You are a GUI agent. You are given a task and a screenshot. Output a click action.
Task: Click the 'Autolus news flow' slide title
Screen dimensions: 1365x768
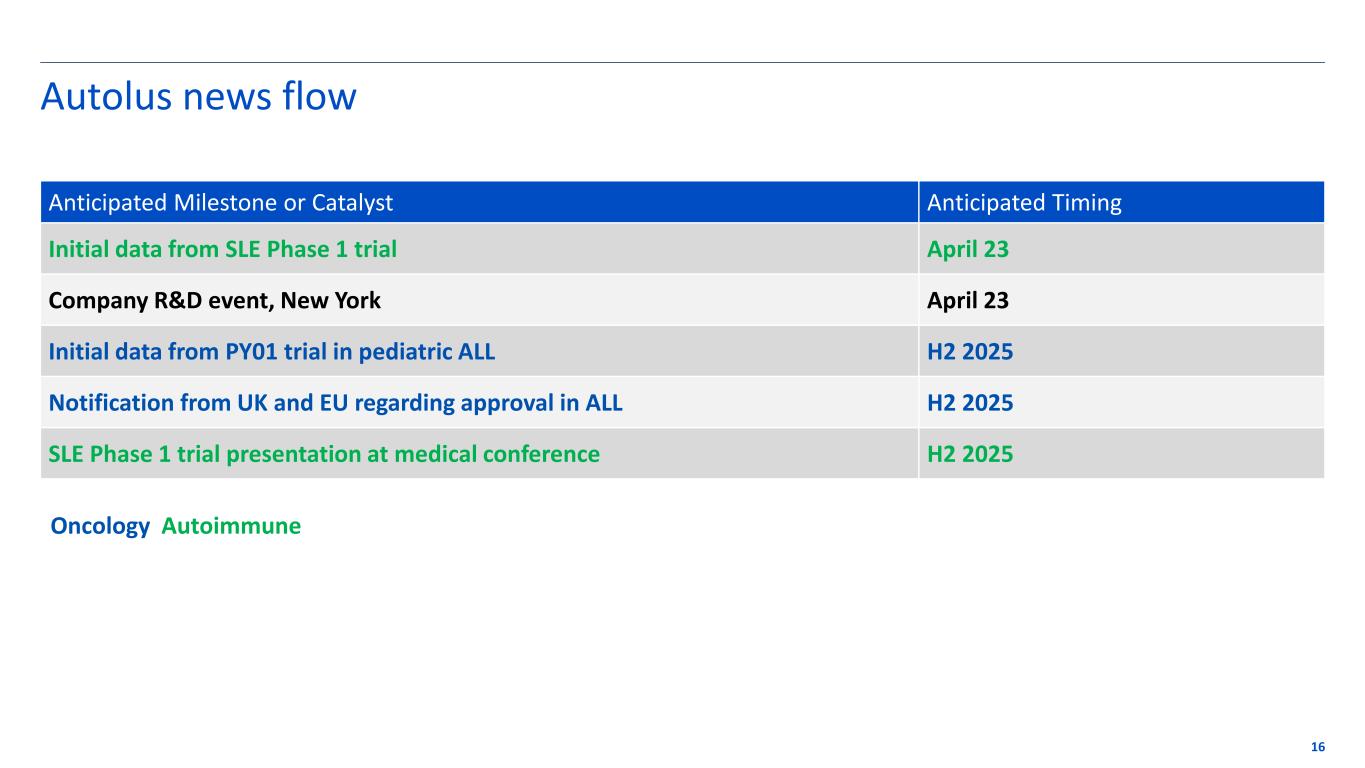pyautogui.click(x=198, y=97)
